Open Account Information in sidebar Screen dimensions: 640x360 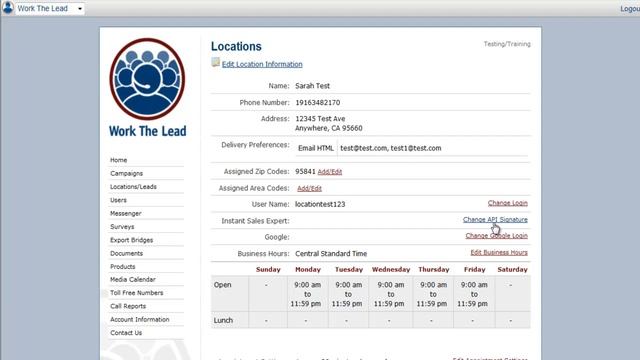[x=140, y=320]
